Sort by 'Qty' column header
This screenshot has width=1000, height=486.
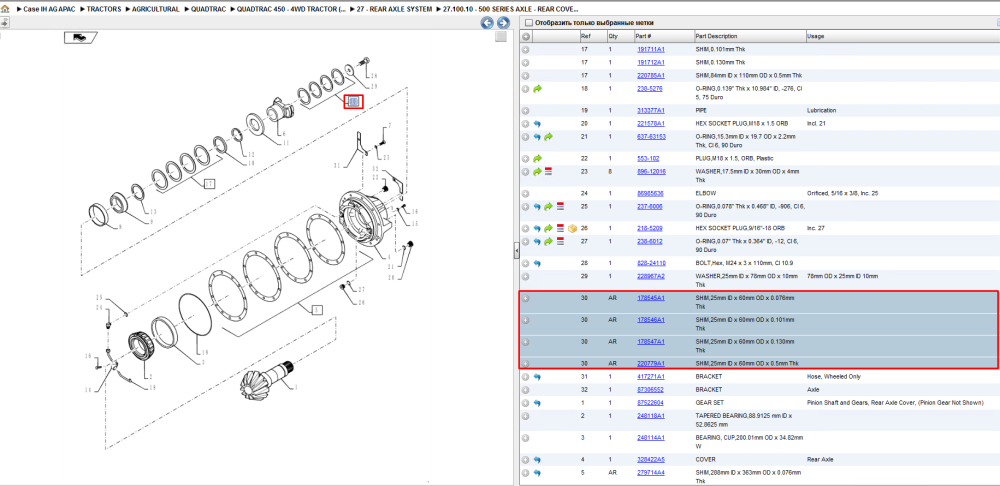619,36
